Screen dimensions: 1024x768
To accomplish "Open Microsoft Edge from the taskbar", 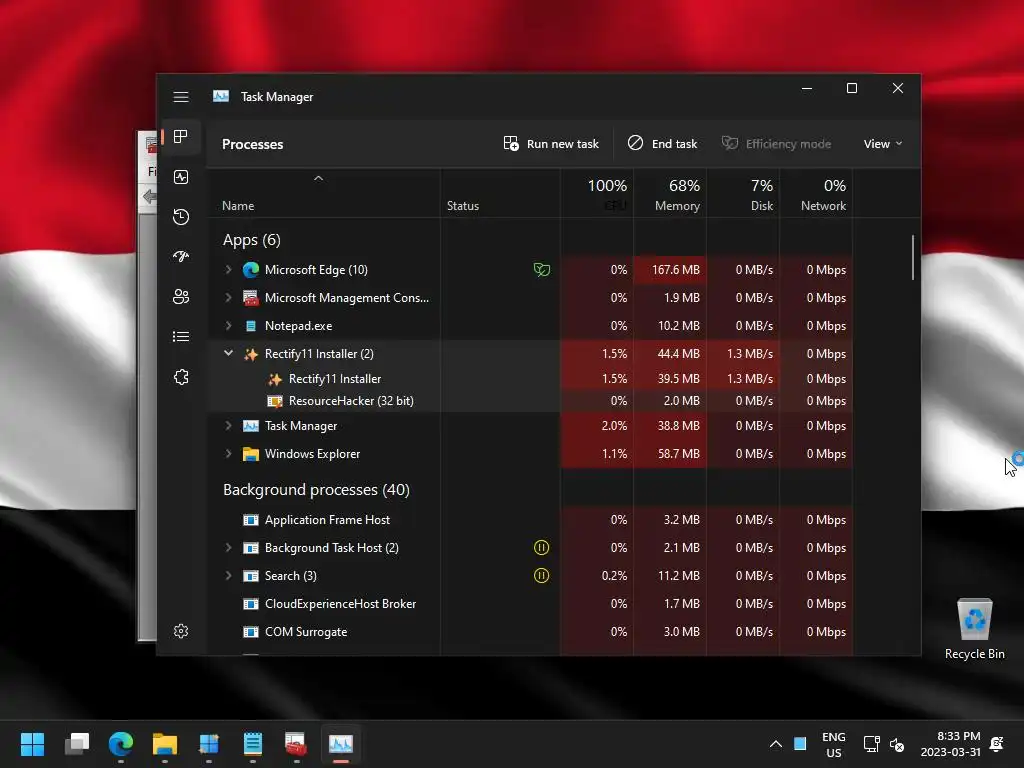I will pos(121,744).
